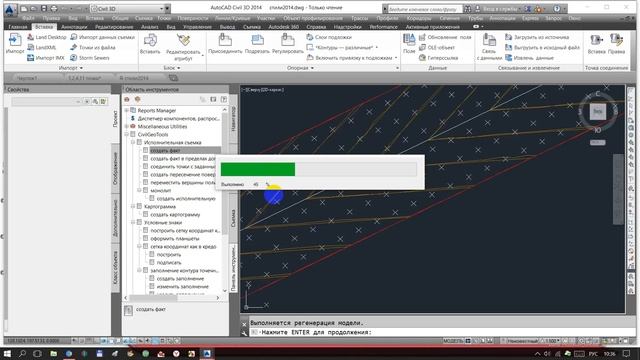Collapse the CivilGeoTools tree node
The width and height of the screenshot is (640, 360).
127,134
